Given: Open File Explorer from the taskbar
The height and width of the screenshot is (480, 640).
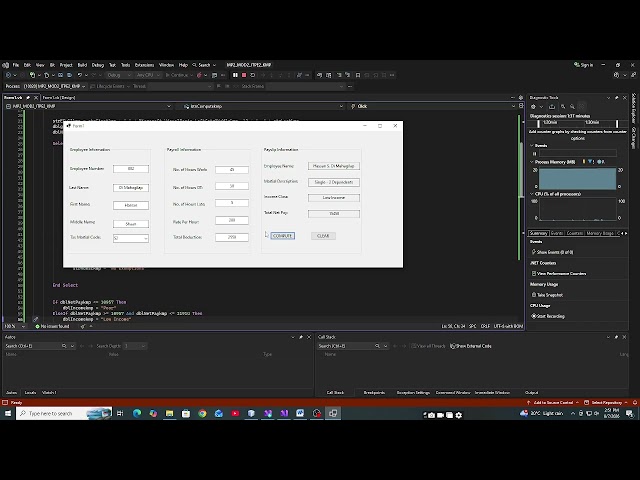Looking at the screenshot, I should tap(169, 413).
